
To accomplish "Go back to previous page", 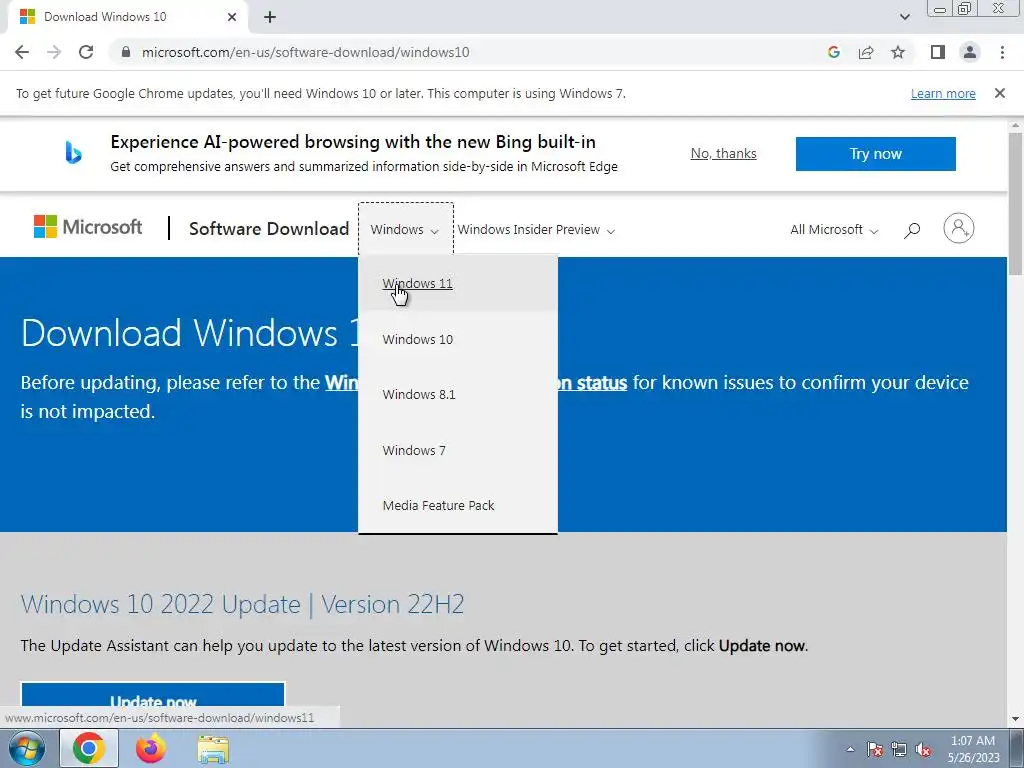I will pyautogui.click(x=22, y=52).
